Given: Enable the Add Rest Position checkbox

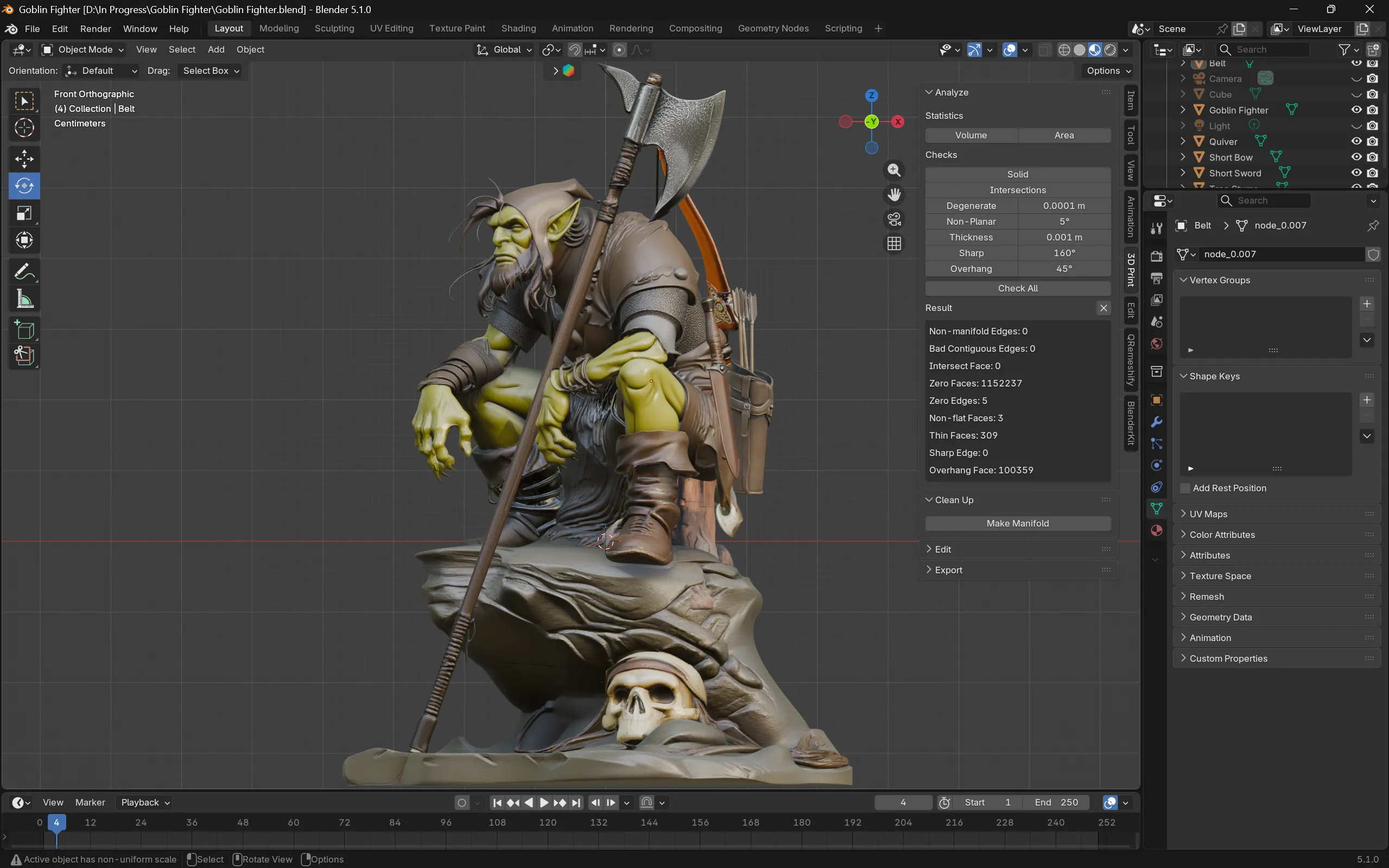Looking at the screenshot, I should click(1185, 489).
